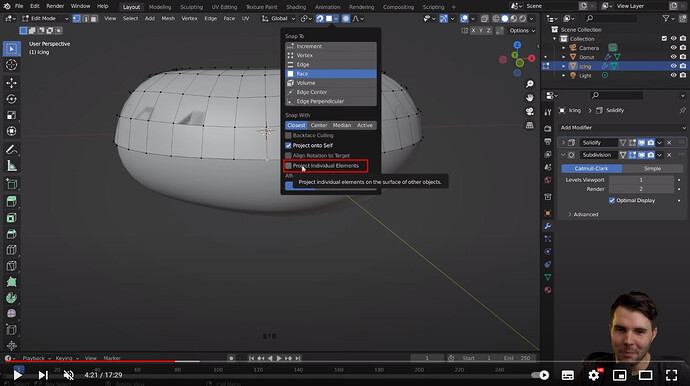Remove the Solidify modifier
The height and width of the screenshot is (386, 690).
pos(669,143)
